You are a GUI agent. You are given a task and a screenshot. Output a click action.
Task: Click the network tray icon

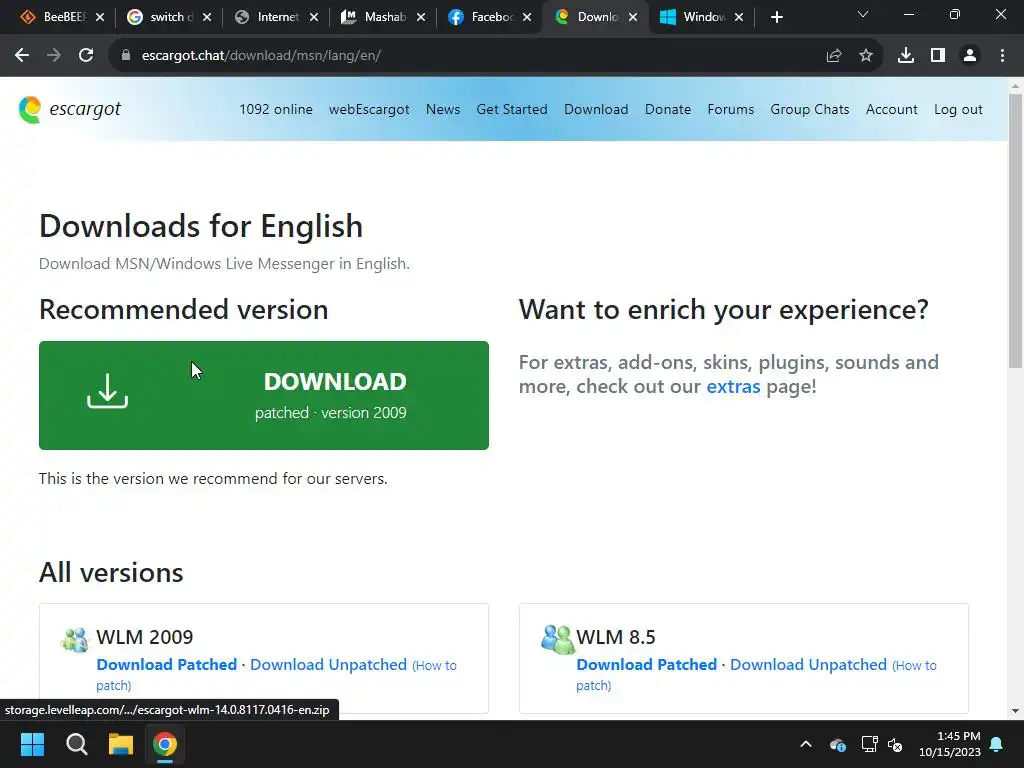point(869,744)
